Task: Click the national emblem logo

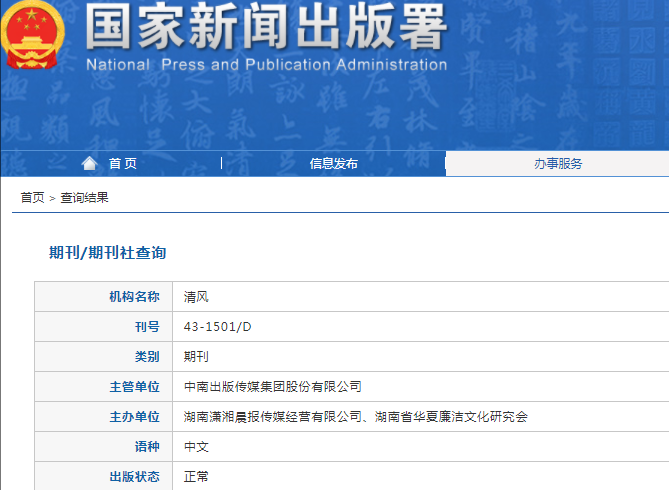Action: click(34, 36)
